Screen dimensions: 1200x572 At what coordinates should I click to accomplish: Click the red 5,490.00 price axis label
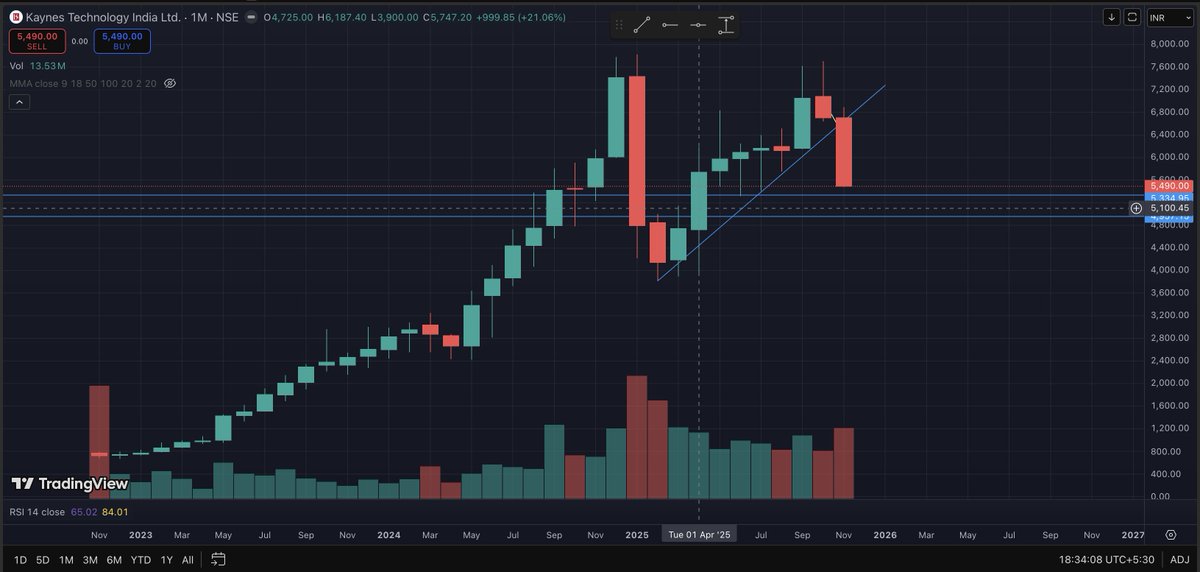(x=1169, y=186)
